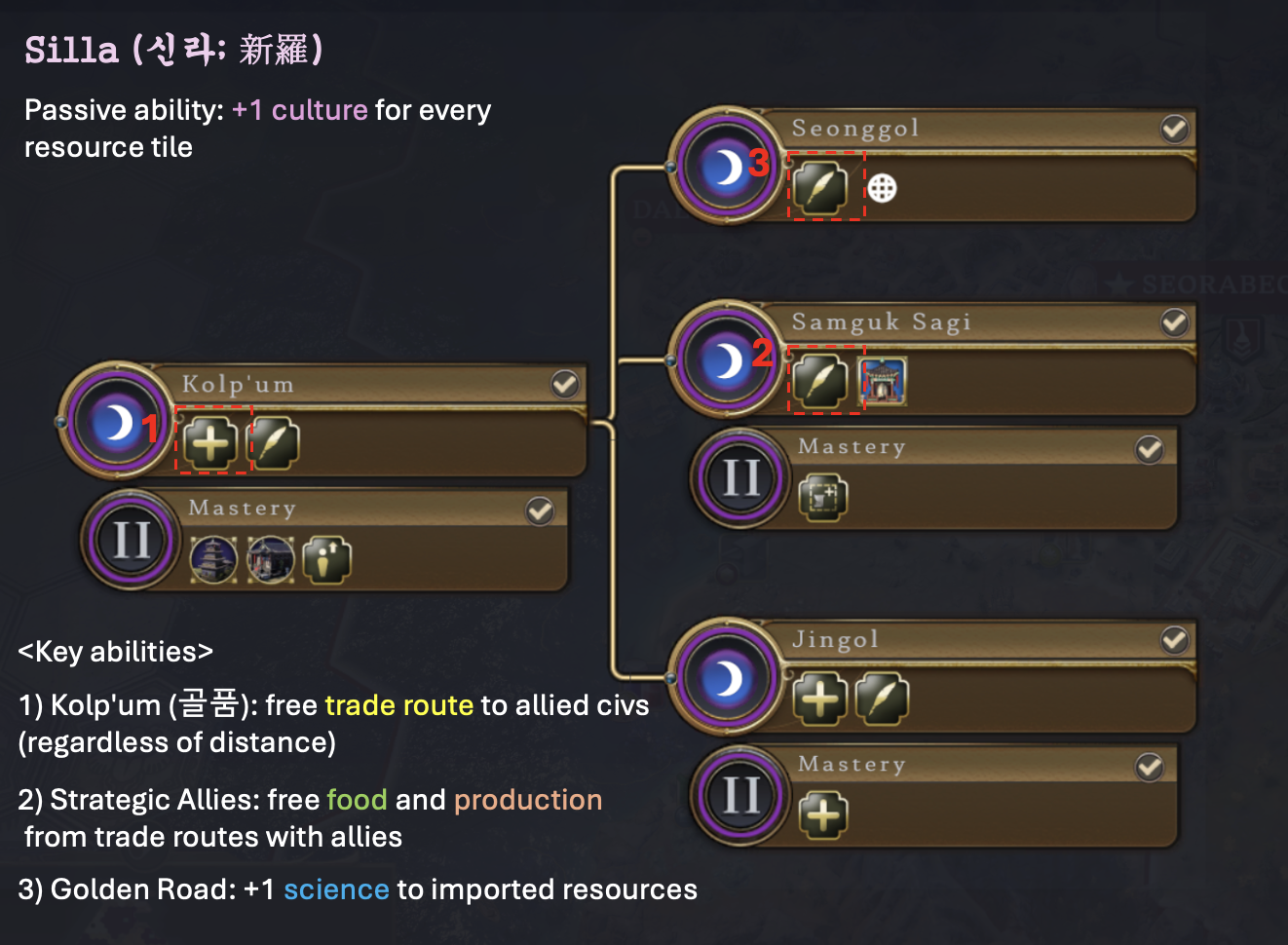The width and height of the screenshot is (1288, 945).
Task: Select the Jingol civic title bar
Action: (974, 640)
